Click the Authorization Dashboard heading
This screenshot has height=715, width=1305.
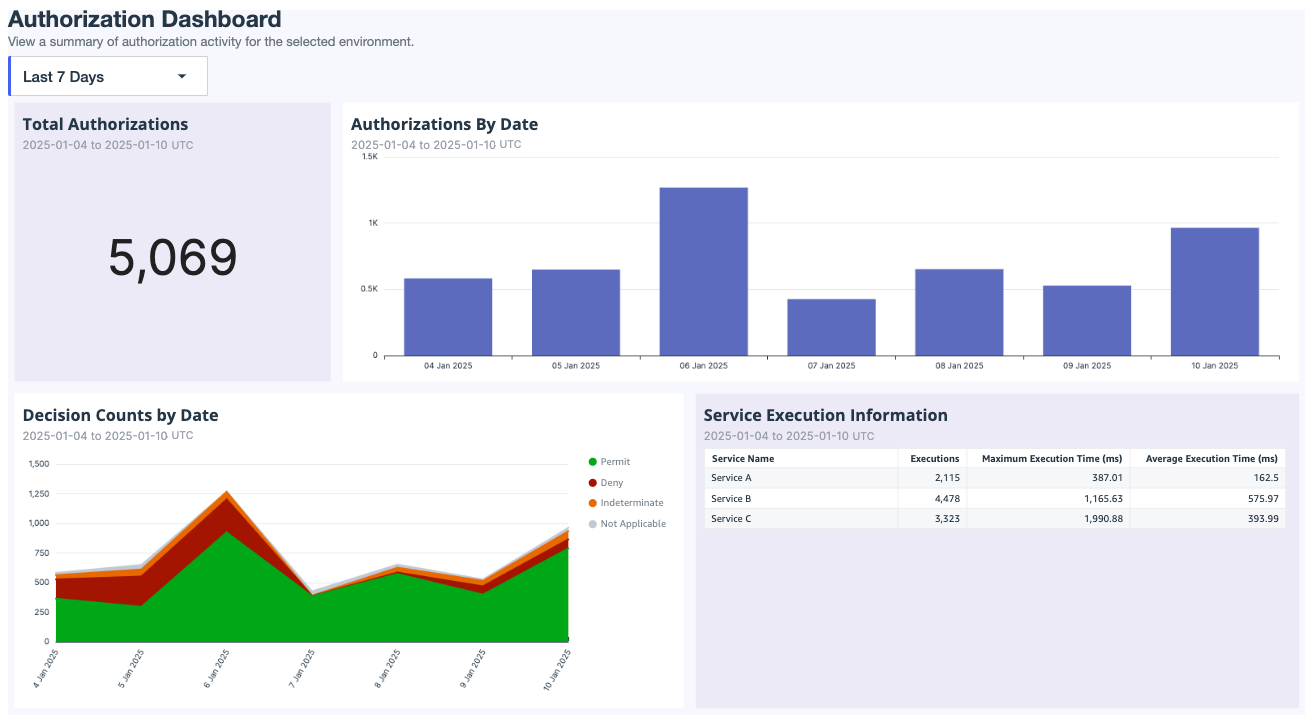coord(145,19)
